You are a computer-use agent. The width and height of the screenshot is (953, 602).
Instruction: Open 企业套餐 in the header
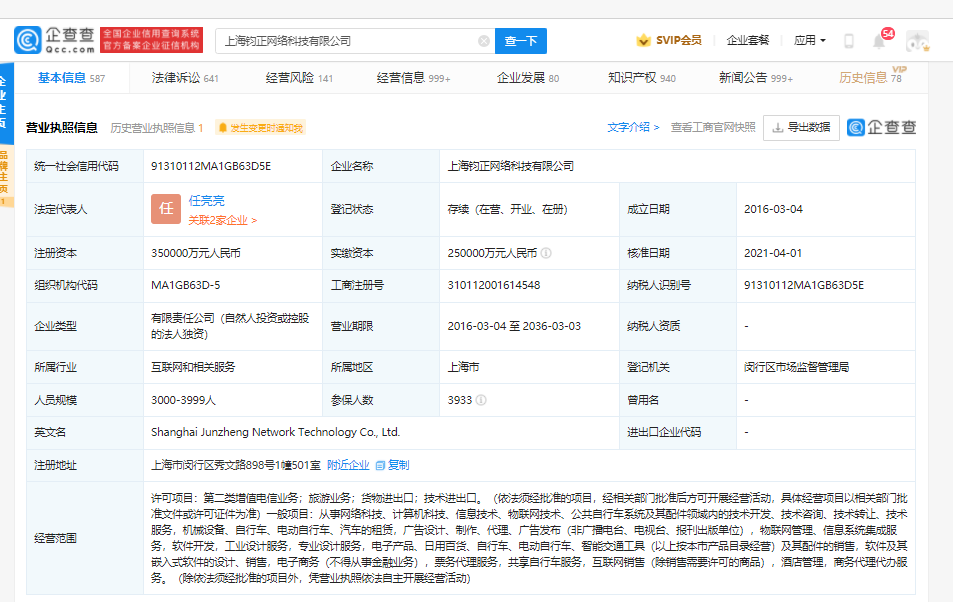[748, 40]
